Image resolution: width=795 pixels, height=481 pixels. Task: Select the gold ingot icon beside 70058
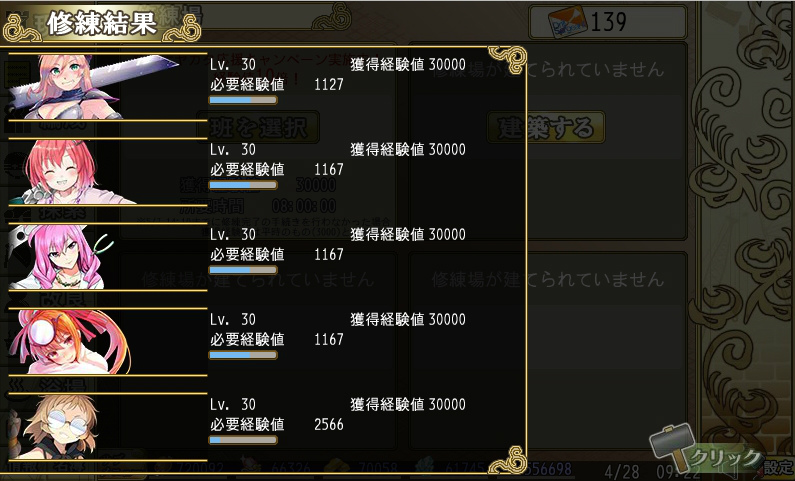(x=337, y=467)
